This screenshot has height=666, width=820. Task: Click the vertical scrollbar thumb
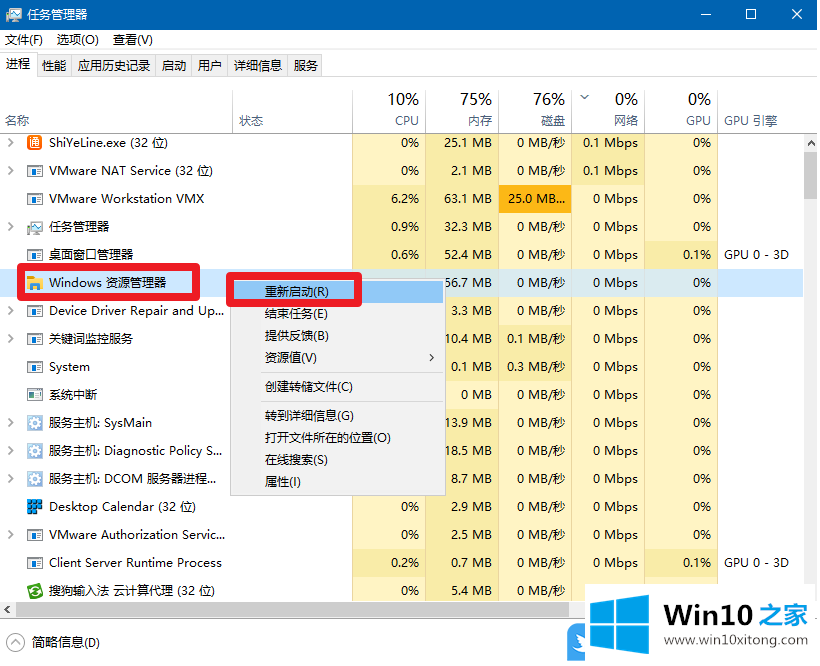811,175
